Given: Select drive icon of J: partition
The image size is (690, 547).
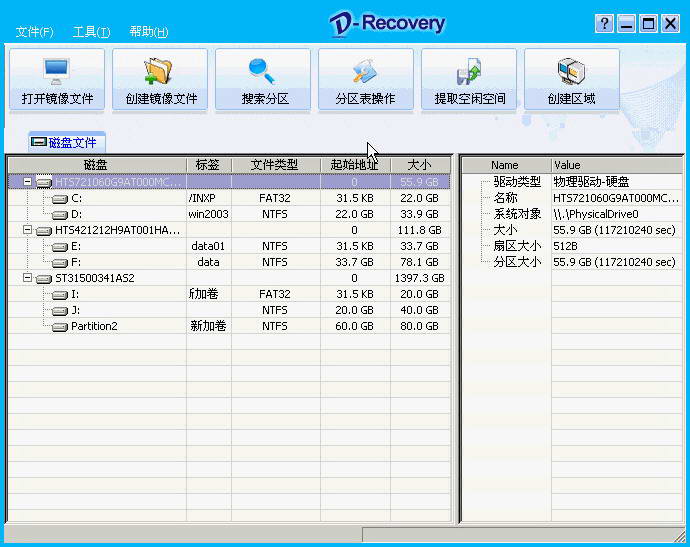Looking at the screenshot, I should tap(60, 311).
